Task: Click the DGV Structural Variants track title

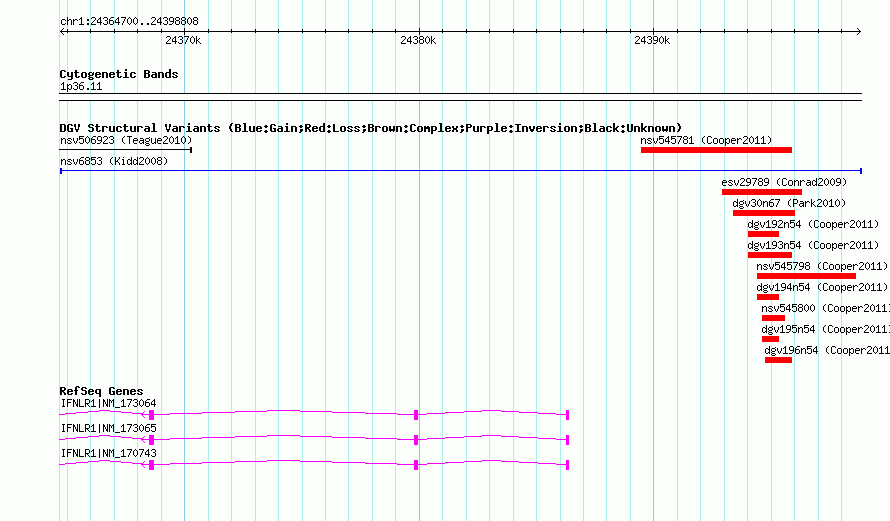Action: 371,128
